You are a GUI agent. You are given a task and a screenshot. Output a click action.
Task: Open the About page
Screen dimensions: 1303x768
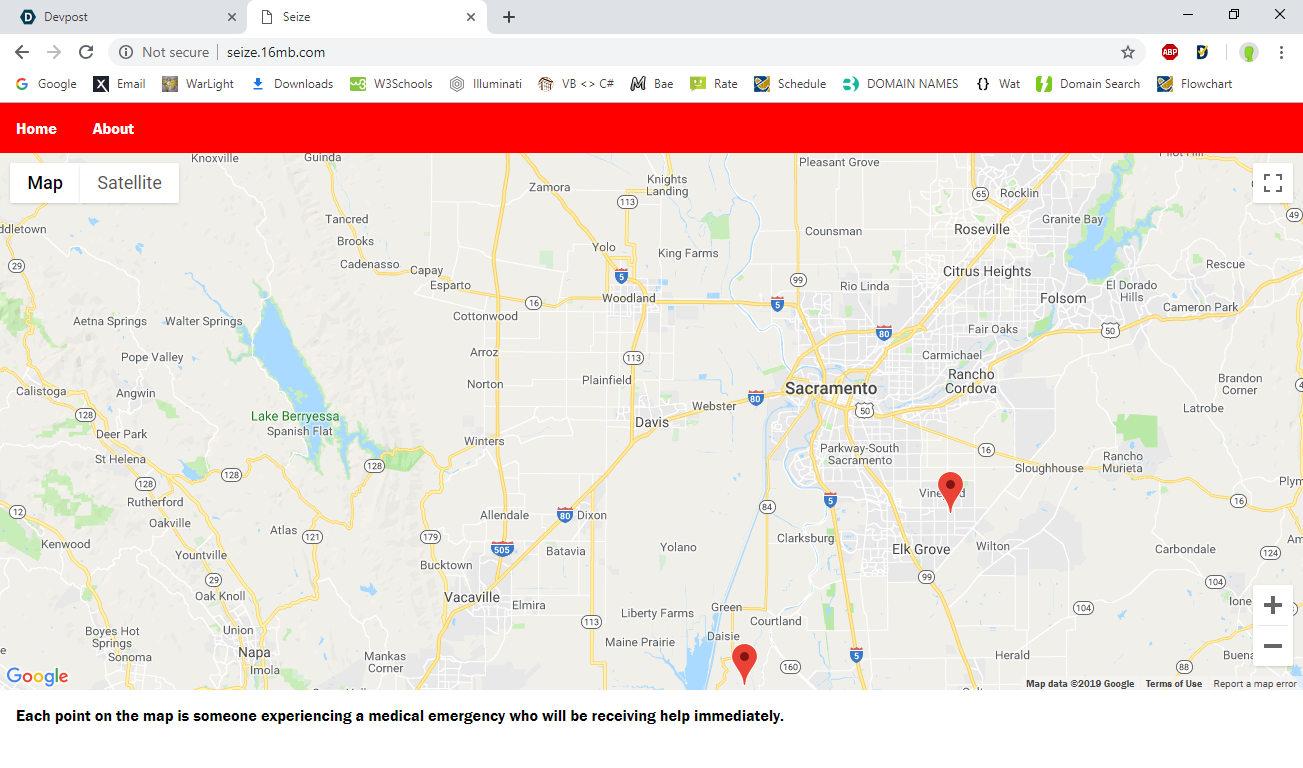coord(113,129)
